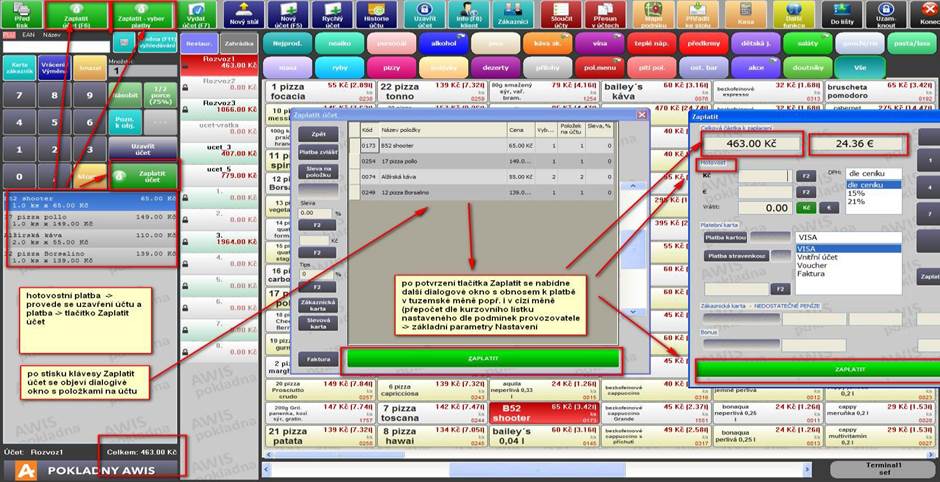Click green Zaplatit účet button beside keypad
Viewport: 940px width, 482px height.
(145, 176)
